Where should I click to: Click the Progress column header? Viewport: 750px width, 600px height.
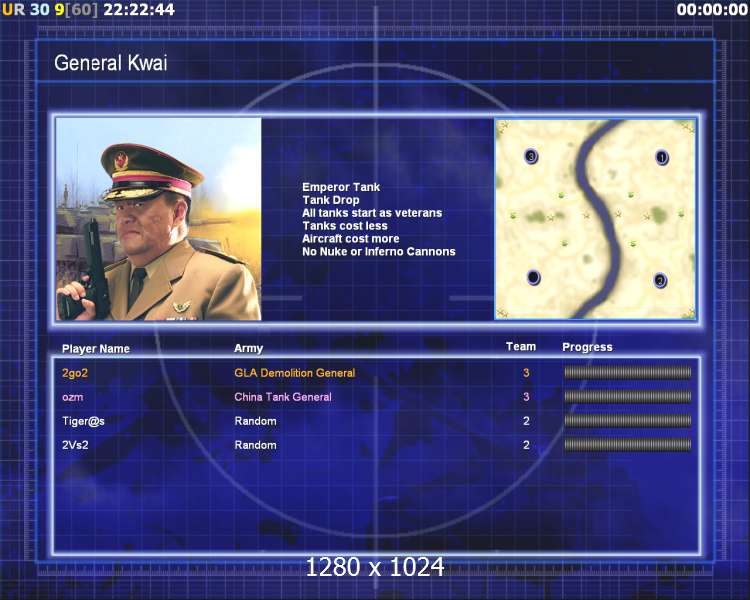pyautogui.click(x=587, y=347)
